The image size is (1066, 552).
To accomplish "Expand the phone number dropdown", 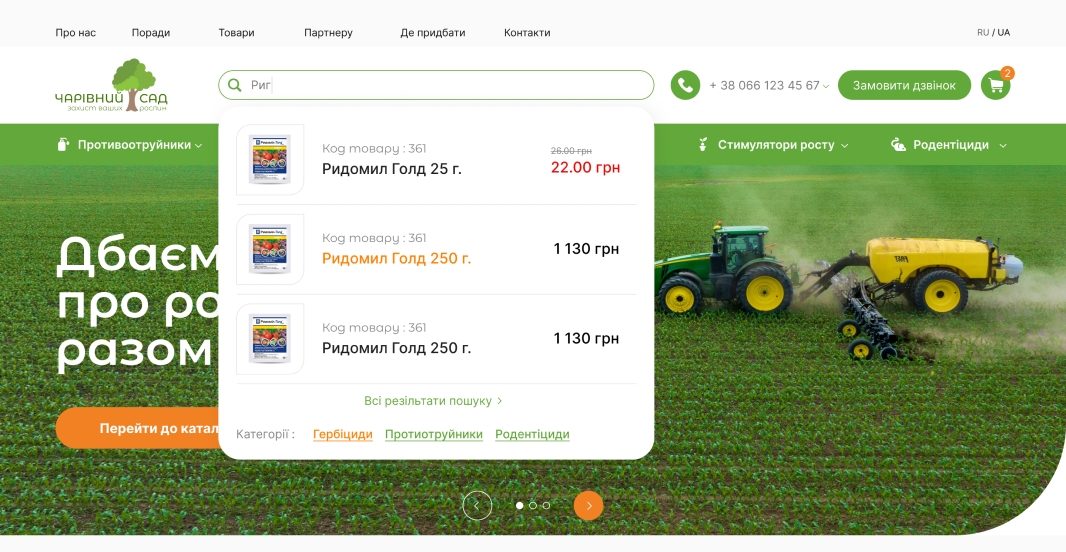I will (x=826, y=86).
